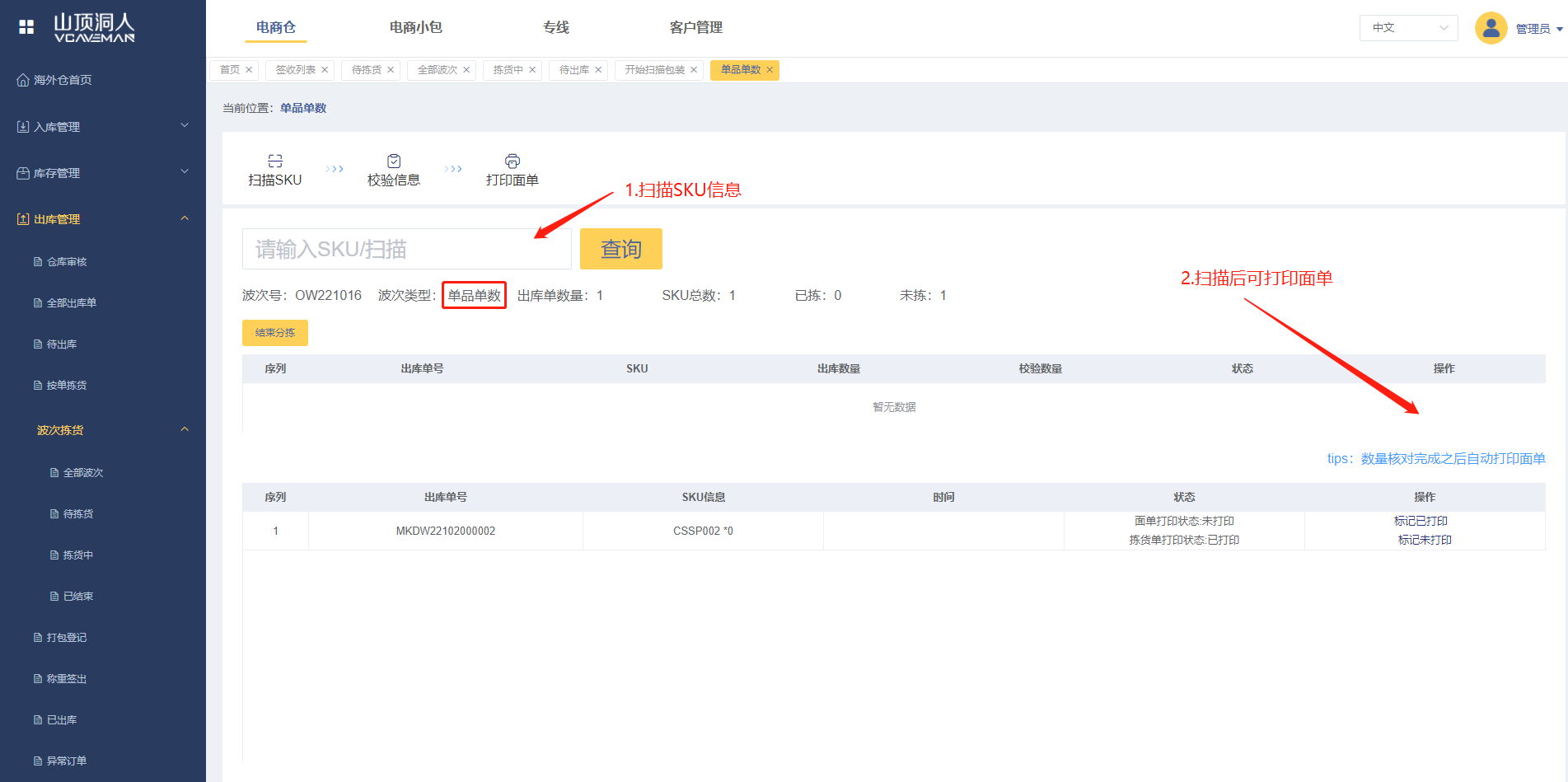Click the administrator avatar icon
This screenshot has width=1568, height=782.
coord(1491,28)
